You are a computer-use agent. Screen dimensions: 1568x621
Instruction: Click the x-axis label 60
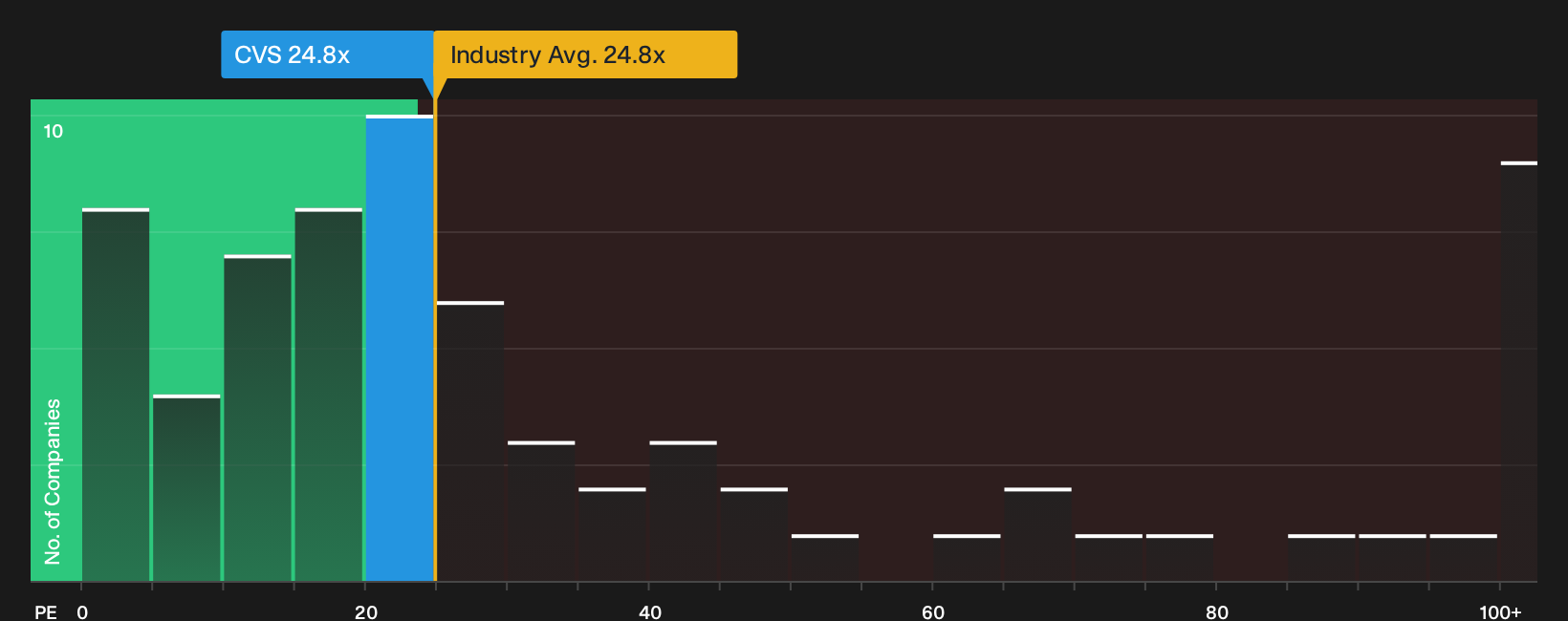(933, 611)
